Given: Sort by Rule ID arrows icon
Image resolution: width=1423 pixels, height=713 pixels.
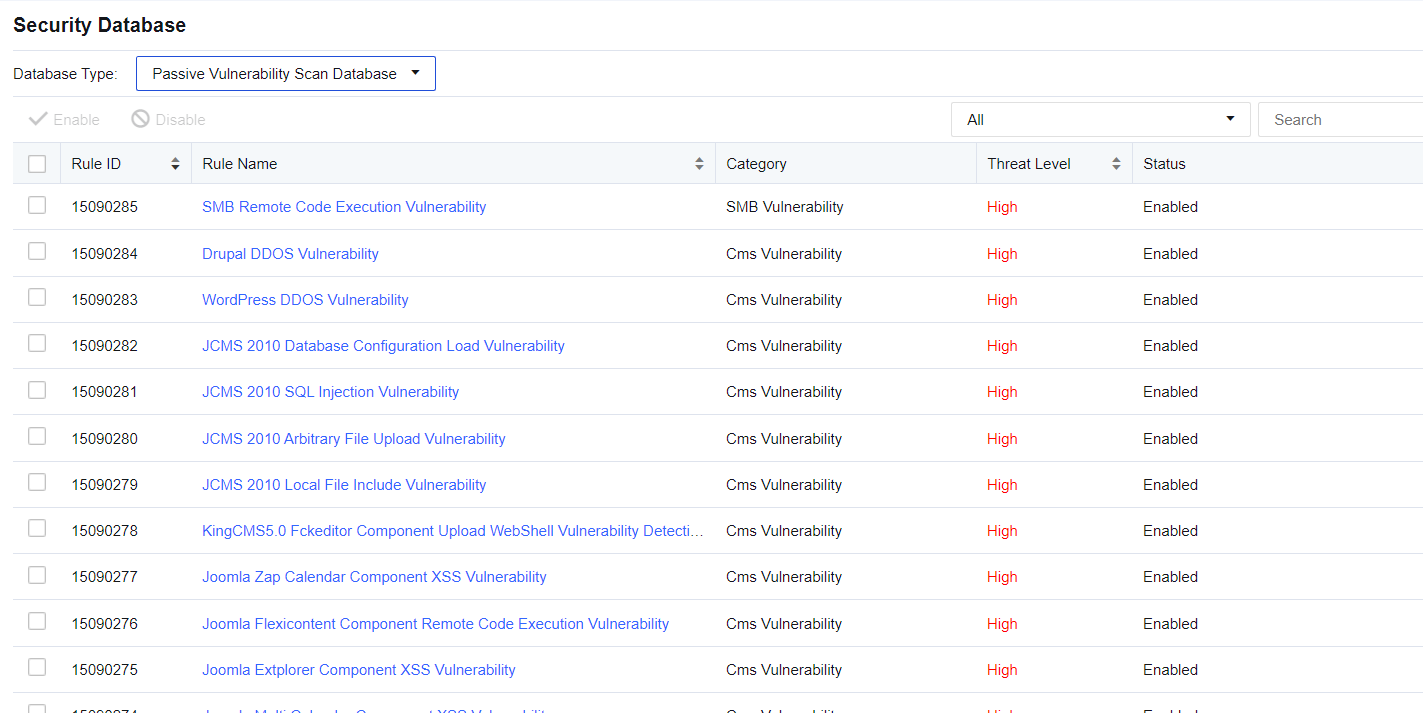Looking at the screenshot, I should pos(176,164).
